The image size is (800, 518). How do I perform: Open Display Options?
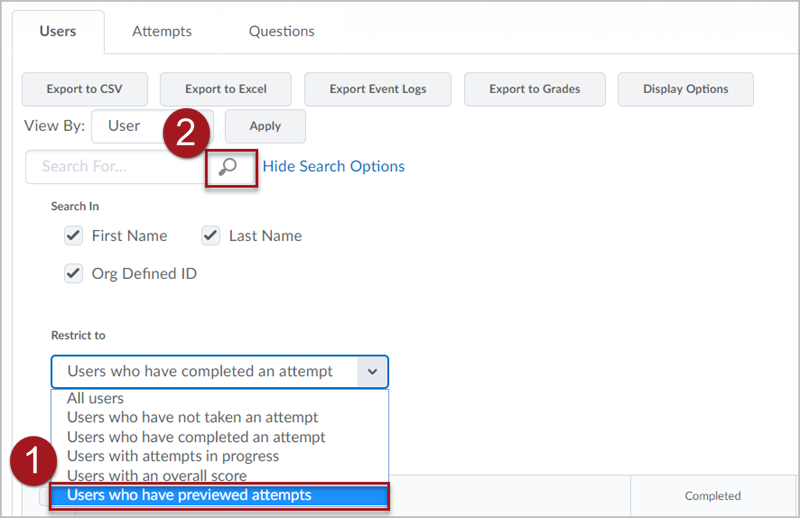pos(685,89)
